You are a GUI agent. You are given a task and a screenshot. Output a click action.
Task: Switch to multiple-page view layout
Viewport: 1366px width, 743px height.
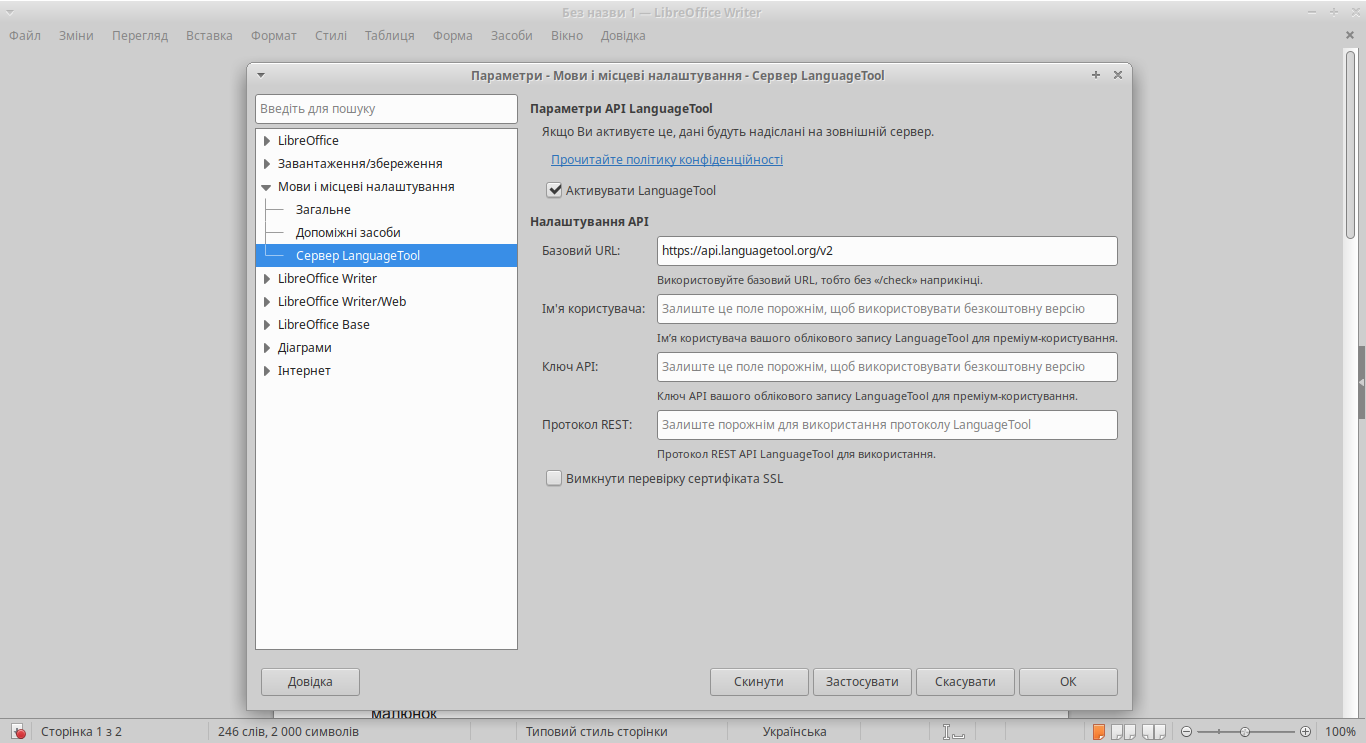1122,732
